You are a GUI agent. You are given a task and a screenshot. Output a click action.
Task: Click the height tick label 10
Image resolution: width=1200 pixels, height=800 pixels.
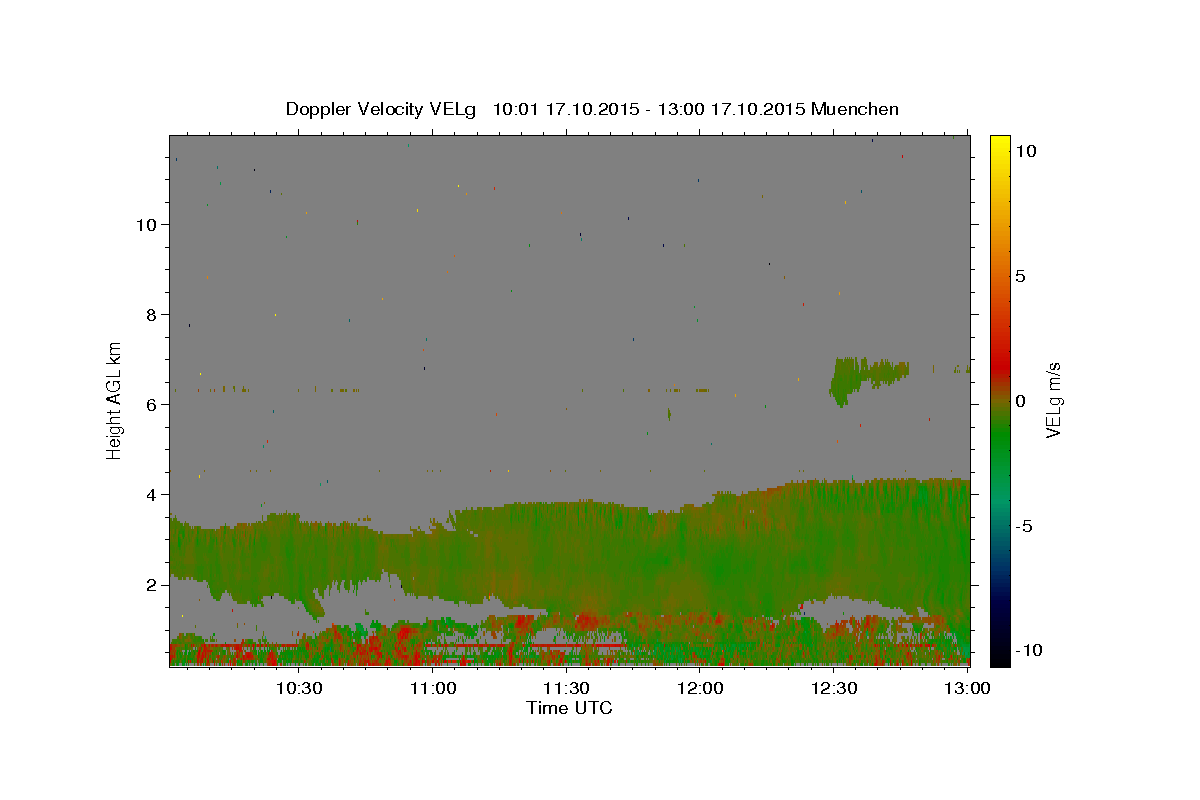click(x=146, y=224)
